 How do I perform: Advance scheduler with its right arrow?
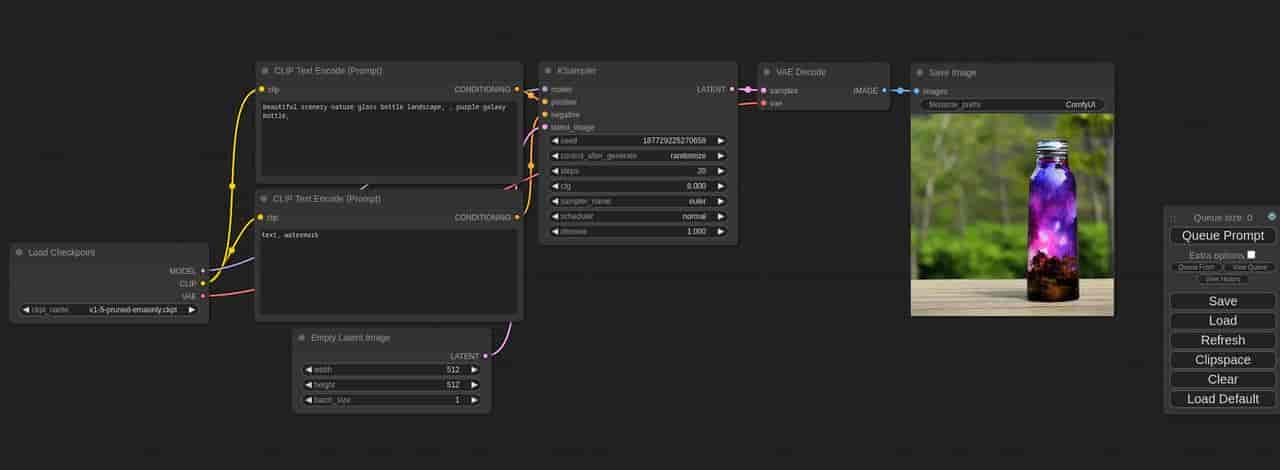click(x=720, y=216)
